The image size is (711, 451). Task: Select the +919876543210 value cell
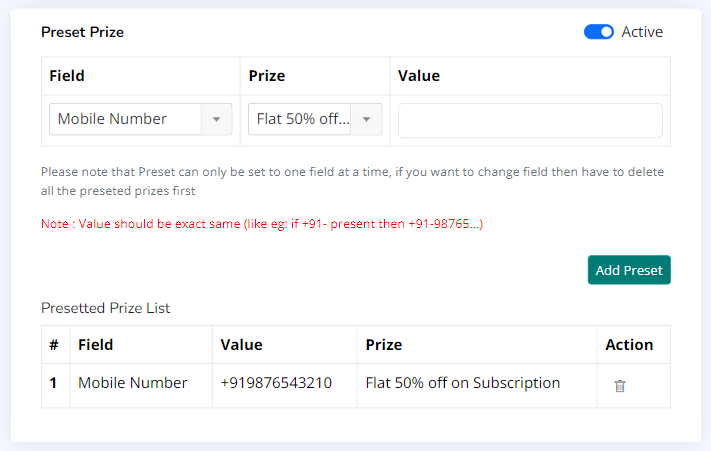(x=276, y=383)
